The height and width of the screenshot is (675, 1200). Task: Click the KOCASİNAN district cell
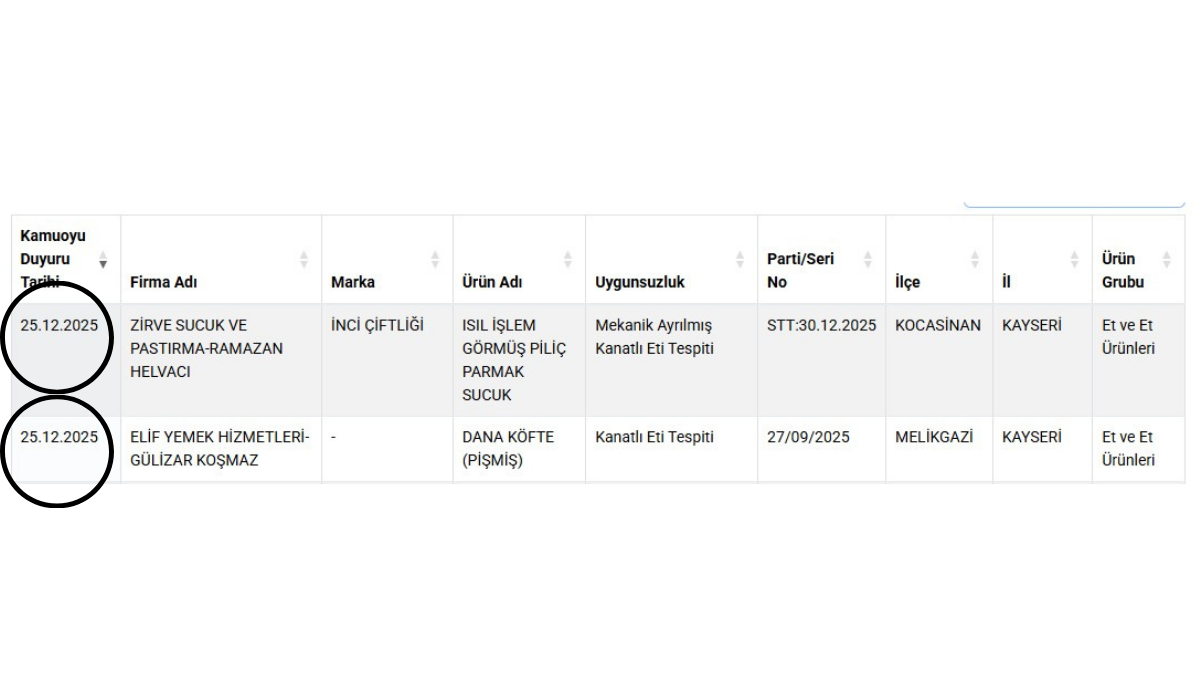point(938,326)
